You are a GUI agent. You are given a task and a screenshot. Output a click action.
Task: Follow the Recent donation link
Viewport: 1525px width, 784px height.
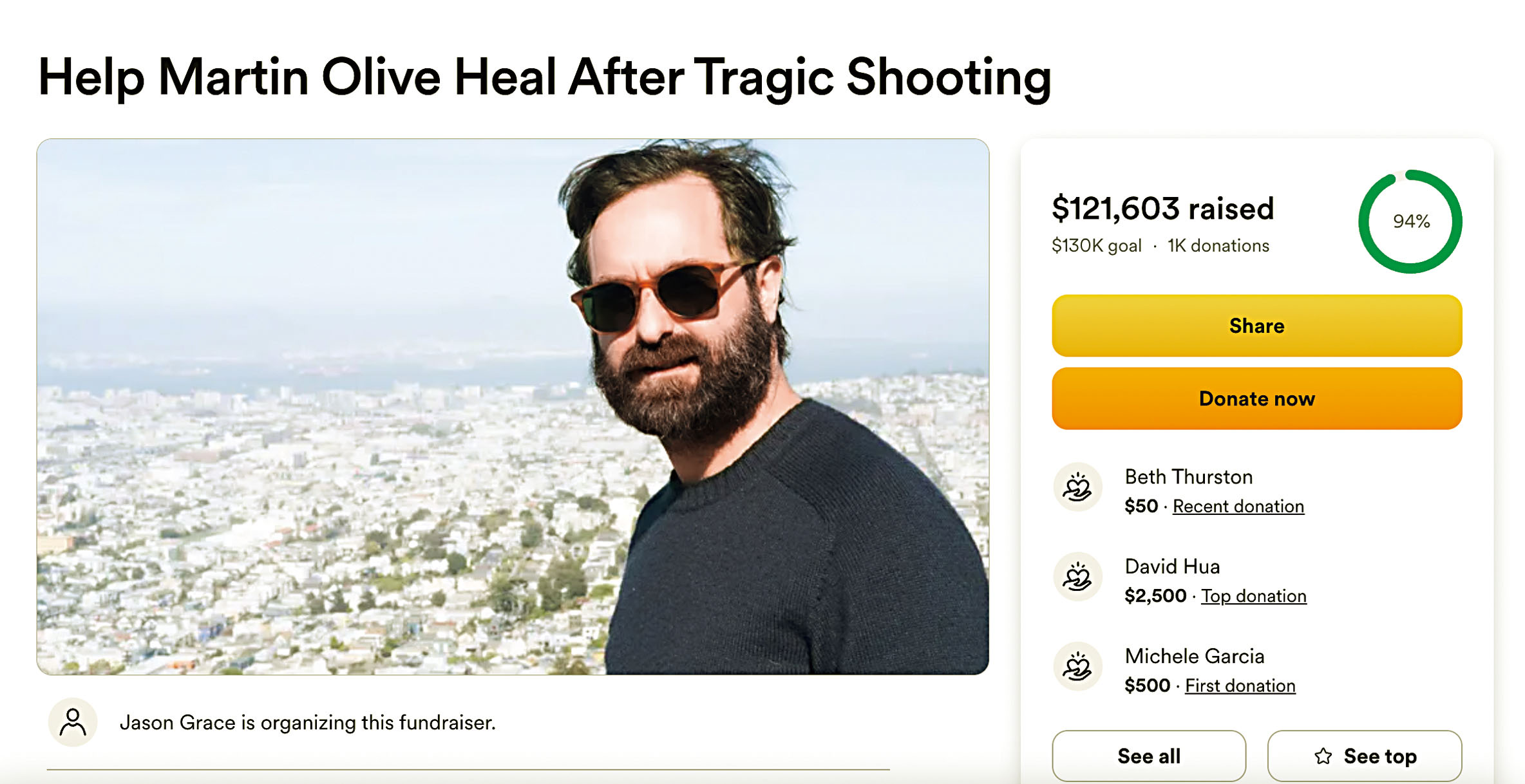(1238, 507)
